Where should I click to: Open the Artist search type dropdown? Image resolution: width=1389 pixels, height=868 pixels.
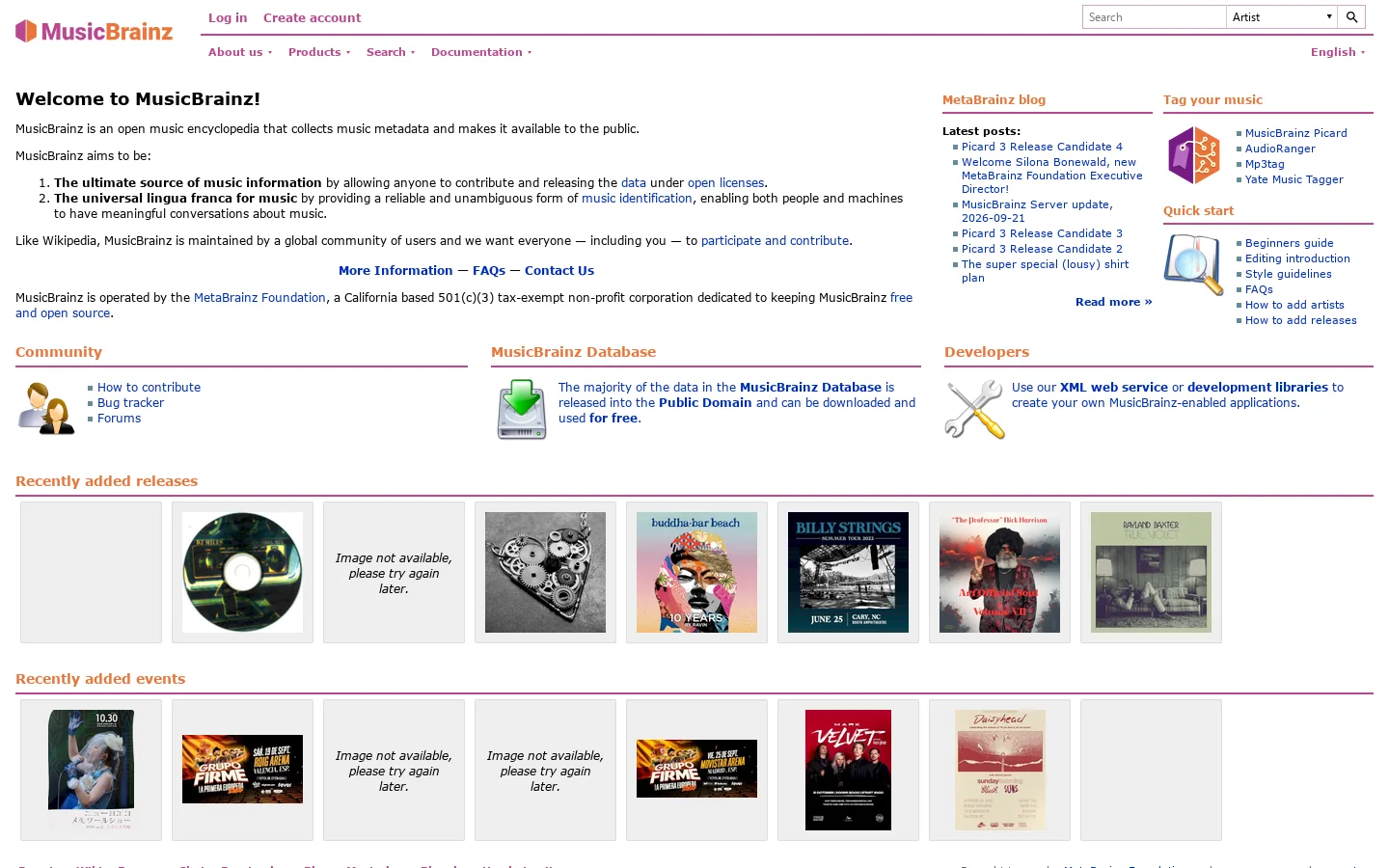1282,17
